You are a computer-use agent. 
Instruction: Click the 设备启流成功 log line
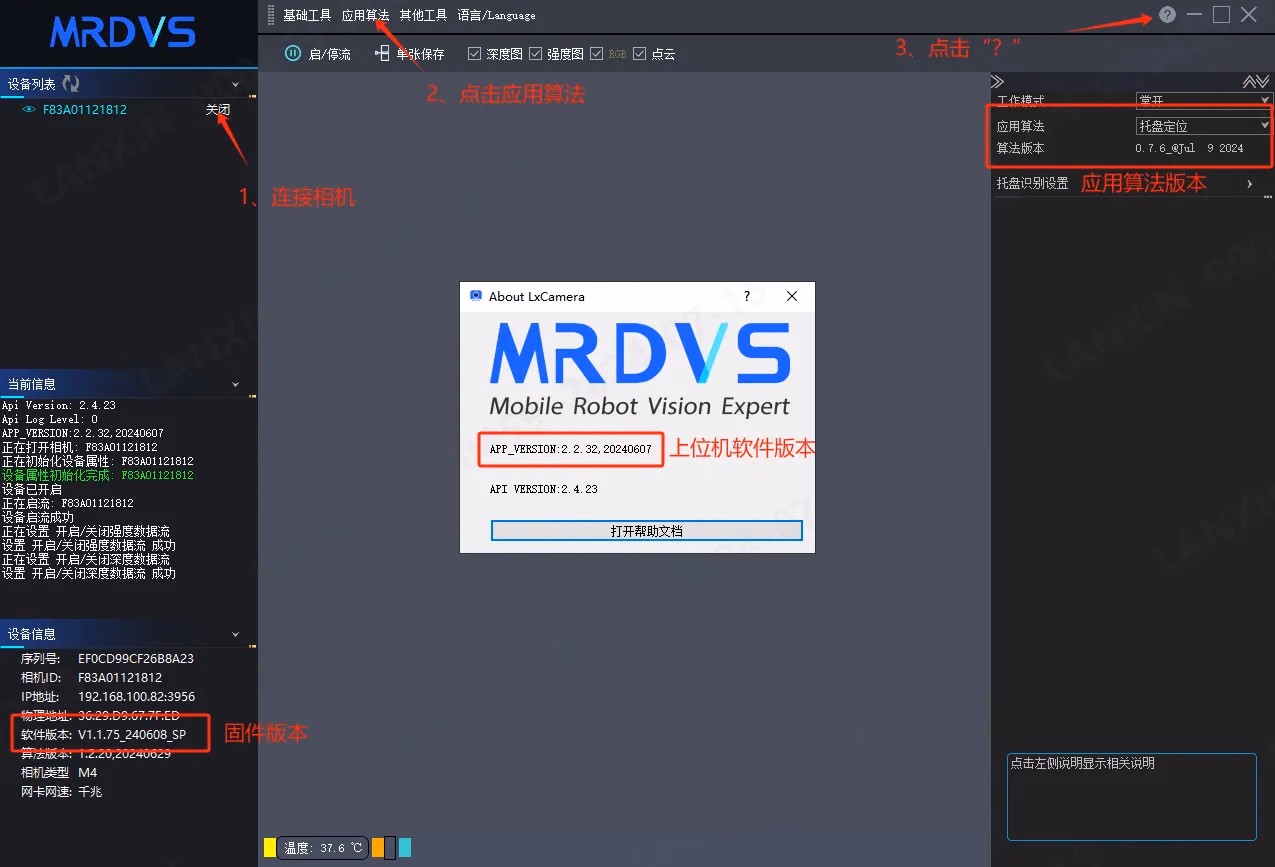pyautogui.click(x=38, y=517)
